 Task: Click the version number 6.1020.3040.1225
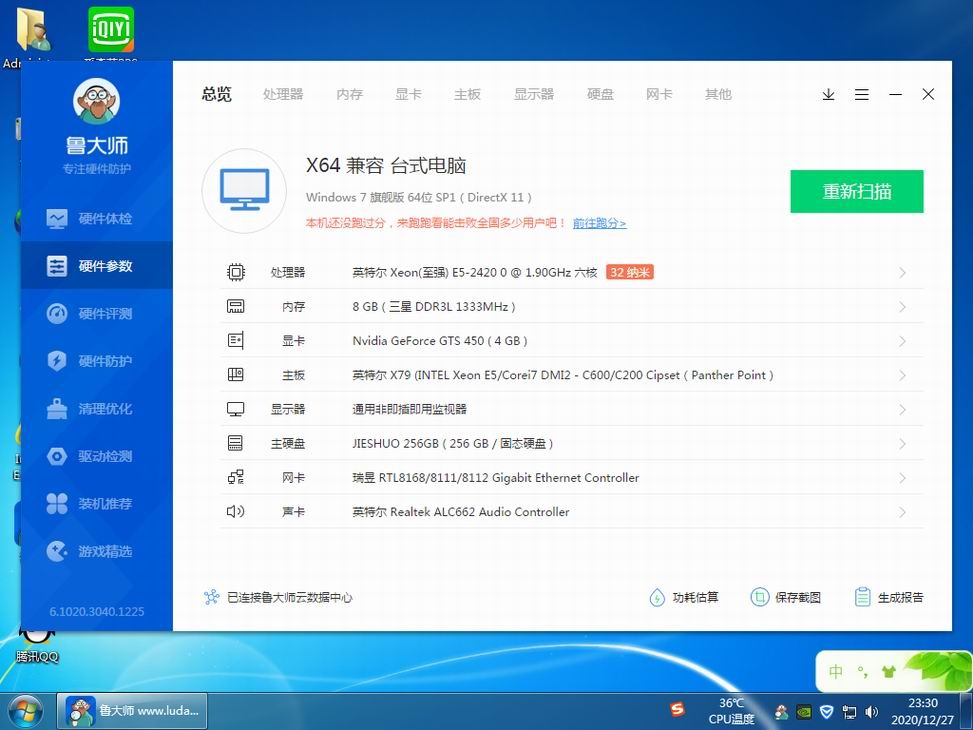click(97, 611)
